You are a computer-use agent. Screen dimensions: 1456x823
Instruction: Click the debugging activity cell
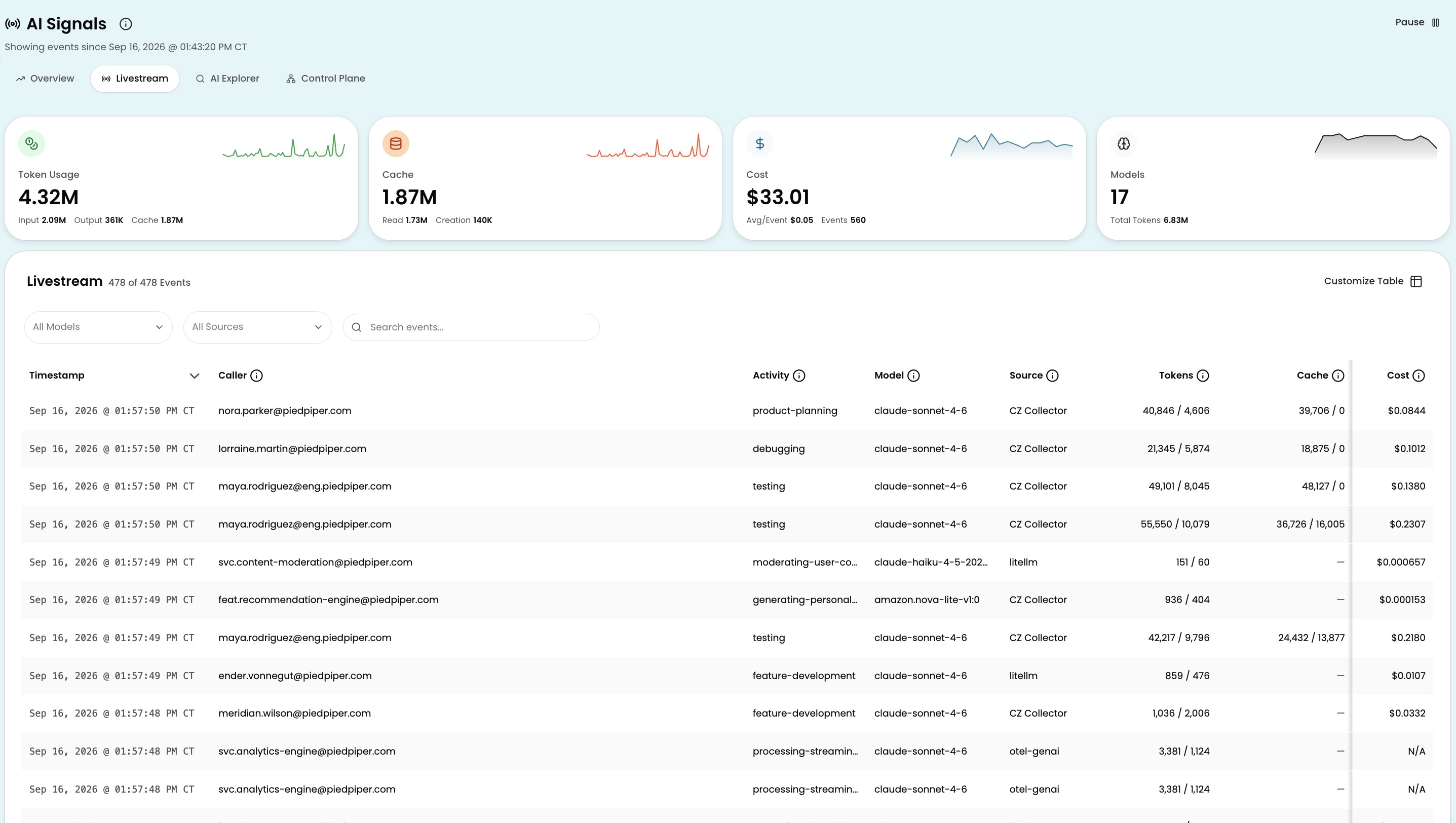click(778, 449)
